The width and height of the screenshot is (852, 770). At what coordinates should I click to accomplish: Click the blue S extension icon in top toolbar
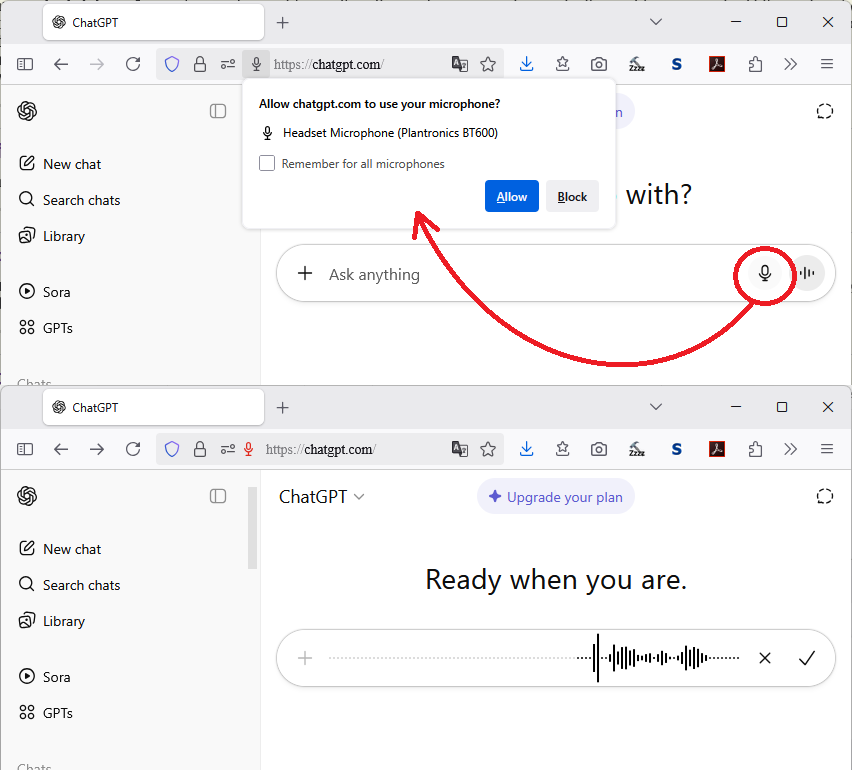676,64
